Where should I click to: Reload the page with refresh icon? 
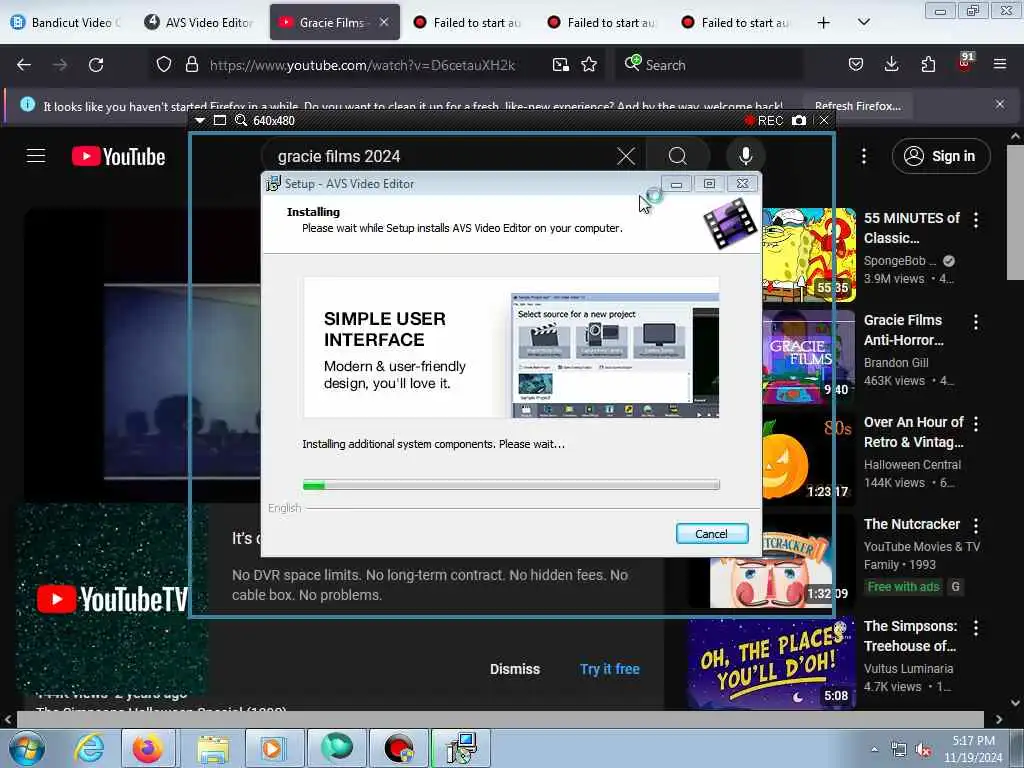point(96,65)
